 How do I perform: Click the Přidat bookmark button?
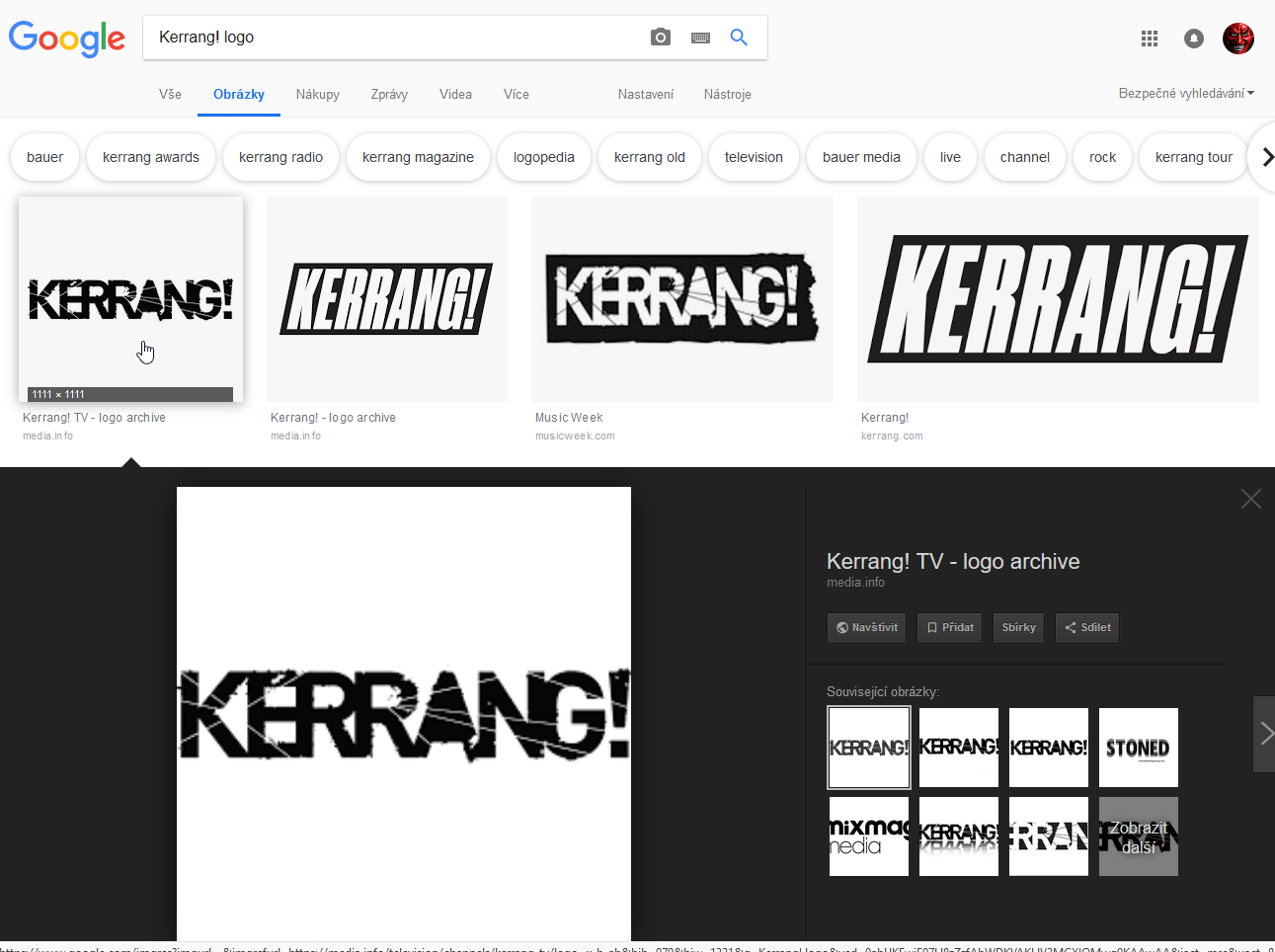[949, 627]
